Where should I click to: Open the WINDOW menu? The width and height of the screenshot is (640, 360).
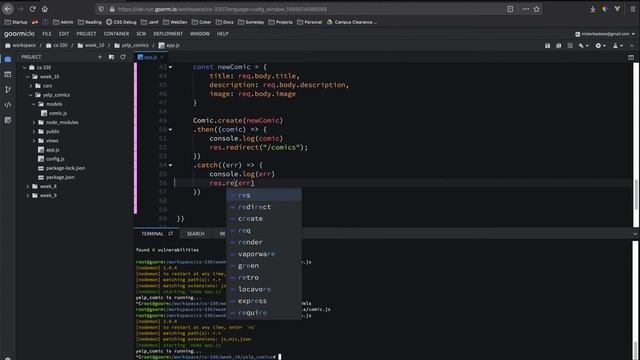coord(200,34)
